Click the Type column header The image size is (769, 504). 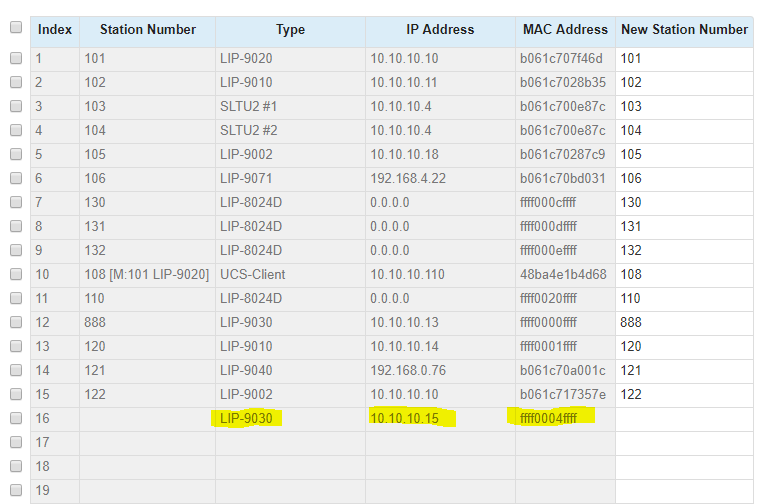tap(290, 30)
